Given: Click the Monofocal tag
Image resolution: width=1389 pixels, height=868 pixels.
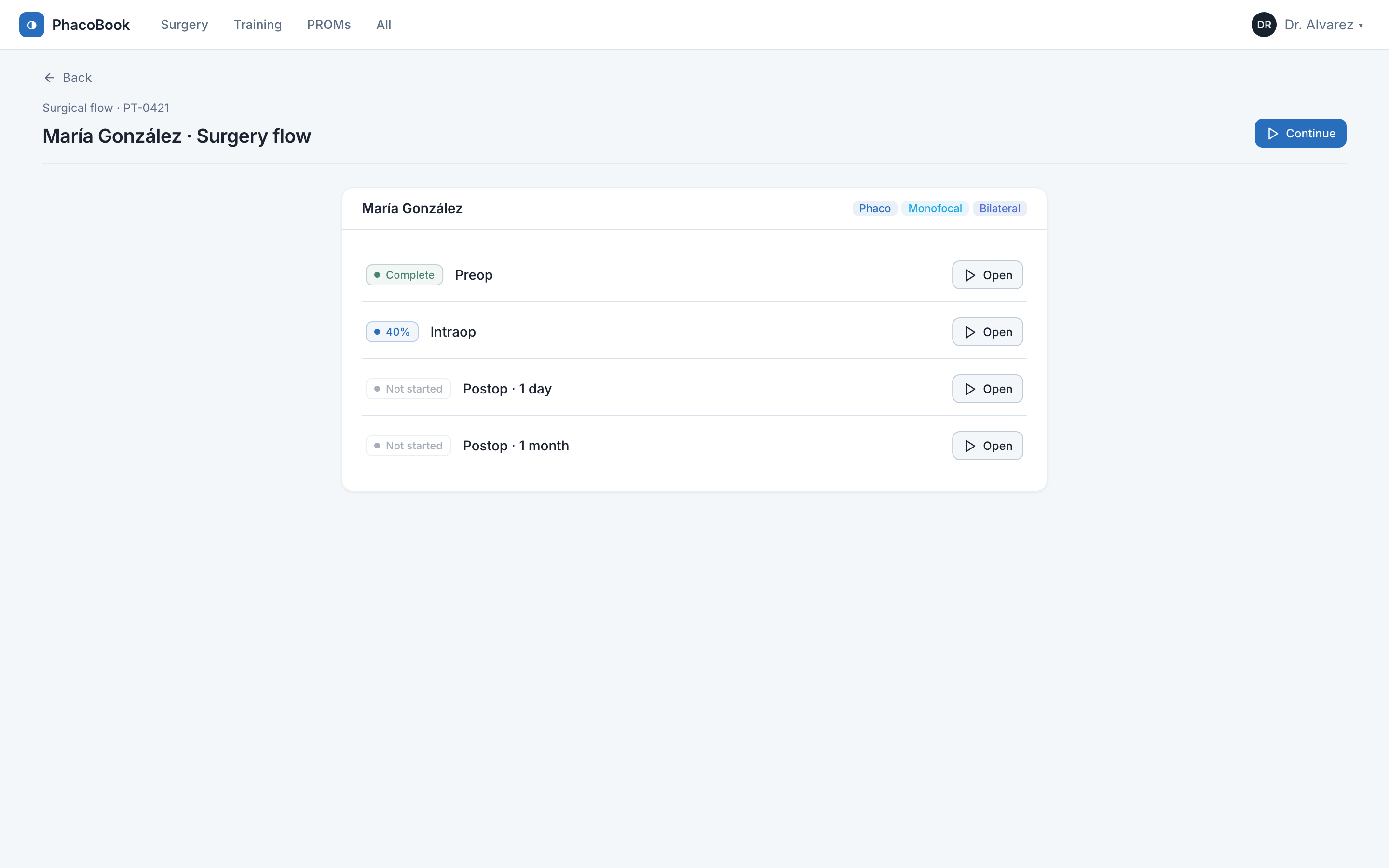Looking at the screenshot, I should 935,208.
